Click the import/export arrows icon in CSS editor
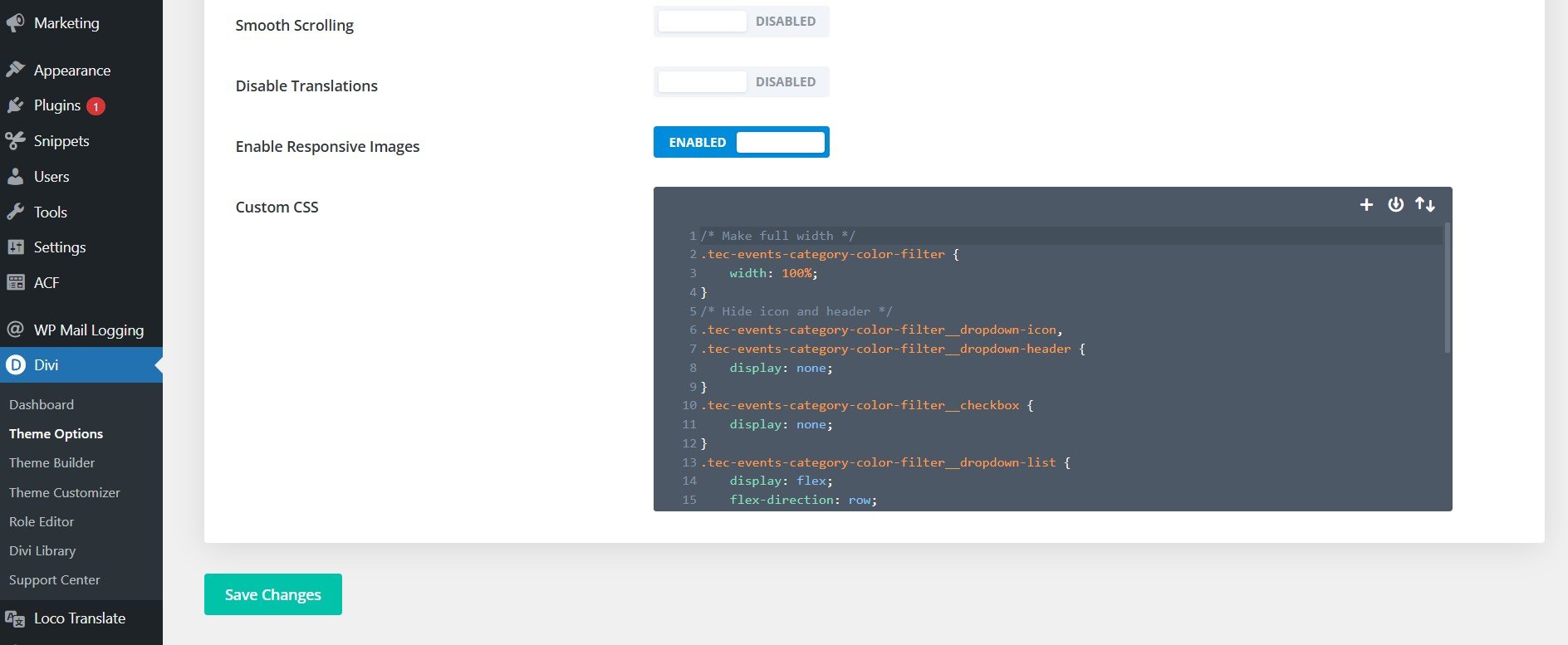1568x645 pixels. [1425, 204]
